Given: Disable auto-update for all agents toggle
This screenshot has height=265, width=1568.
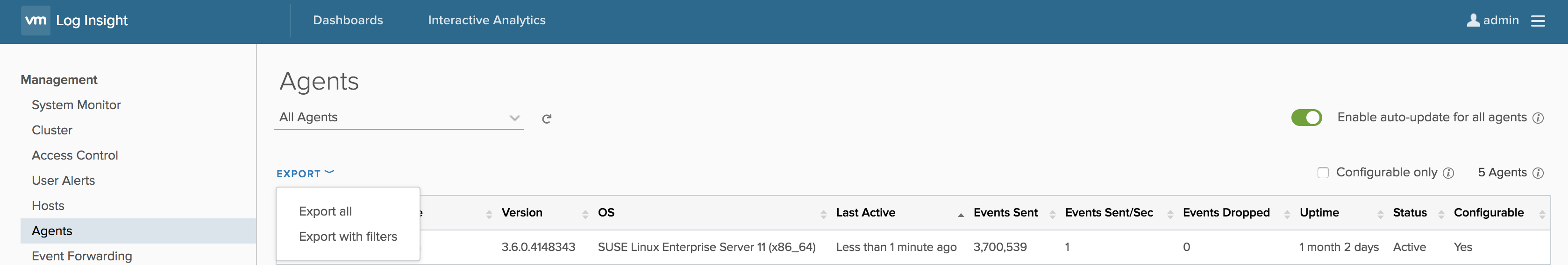Looking at the screenshot, I should pyautogui.click(x=1306, y=117).
